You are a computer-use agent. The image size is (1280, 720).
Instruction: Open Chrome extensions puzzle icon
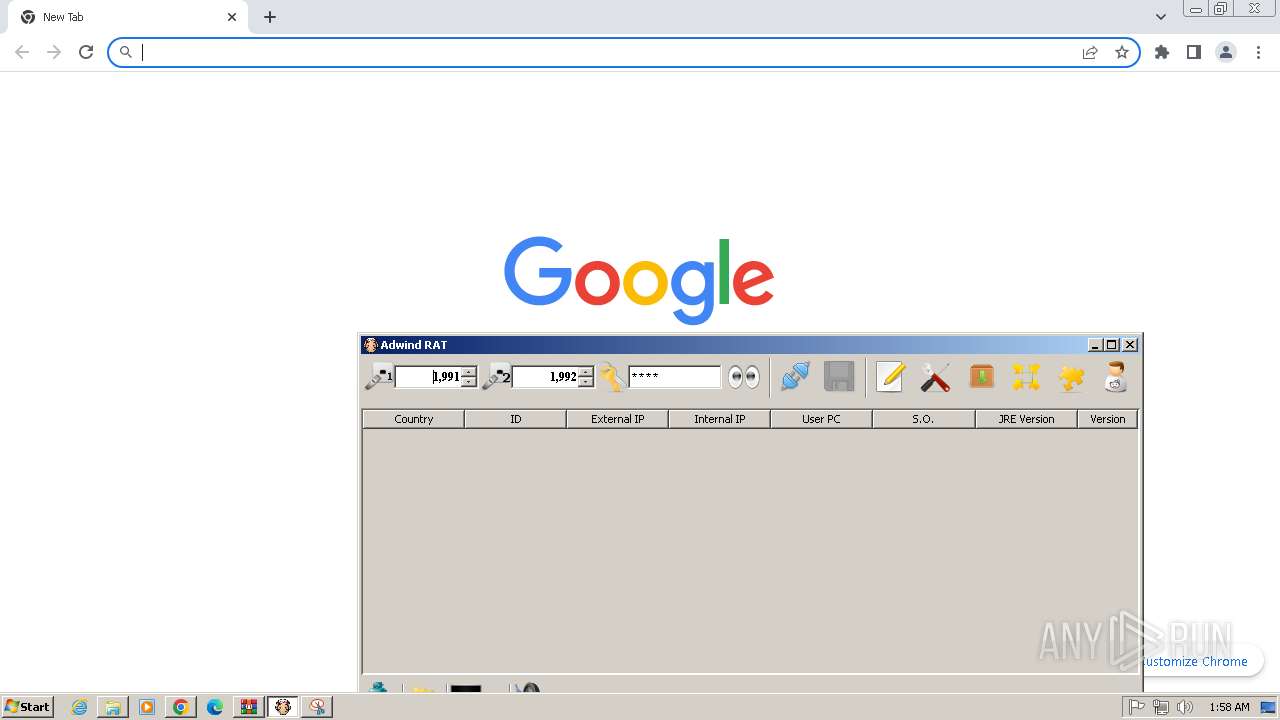pos(1162,52)
